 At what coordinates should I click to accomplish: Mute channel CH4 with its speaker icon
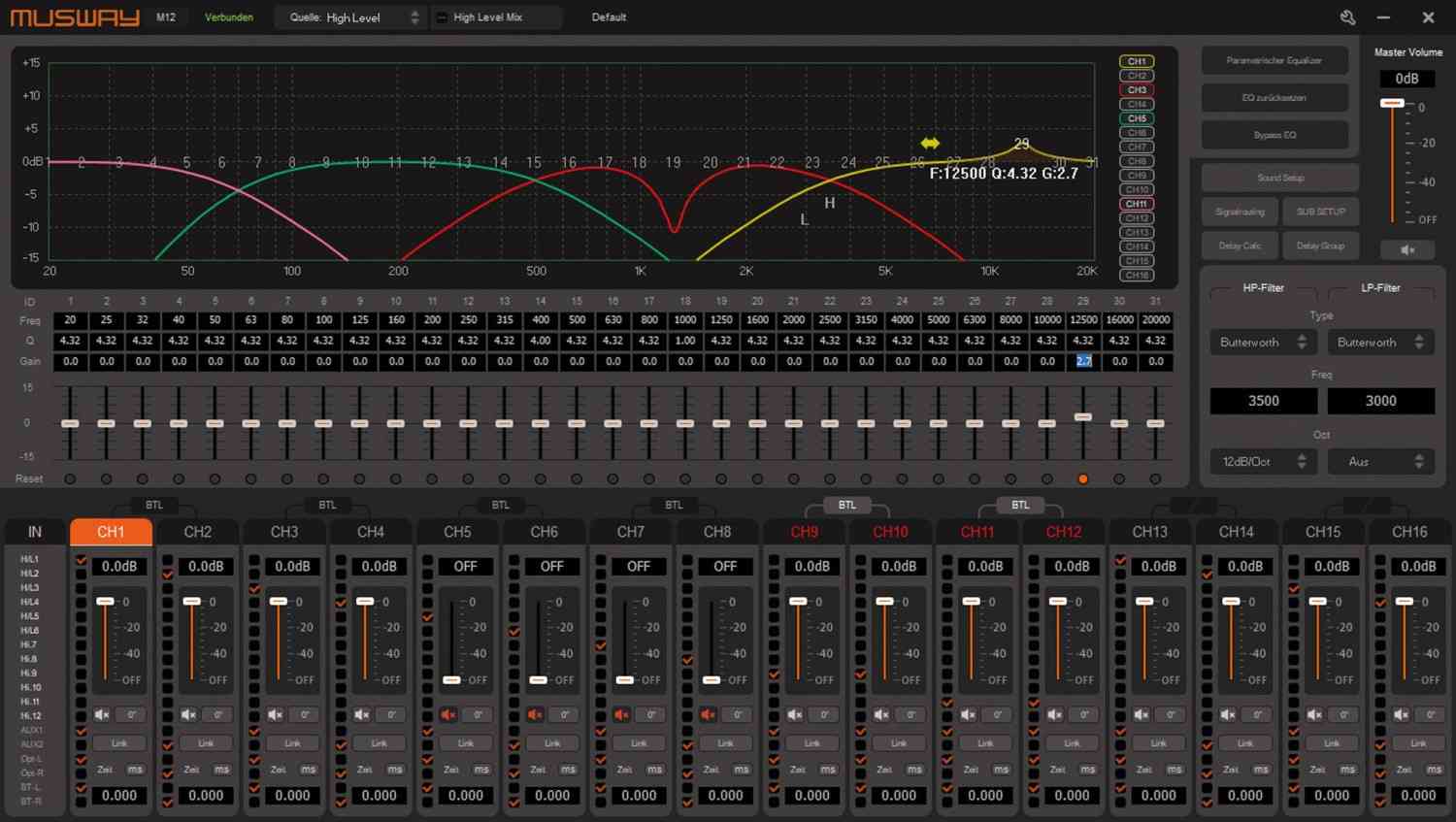(361, 715)
